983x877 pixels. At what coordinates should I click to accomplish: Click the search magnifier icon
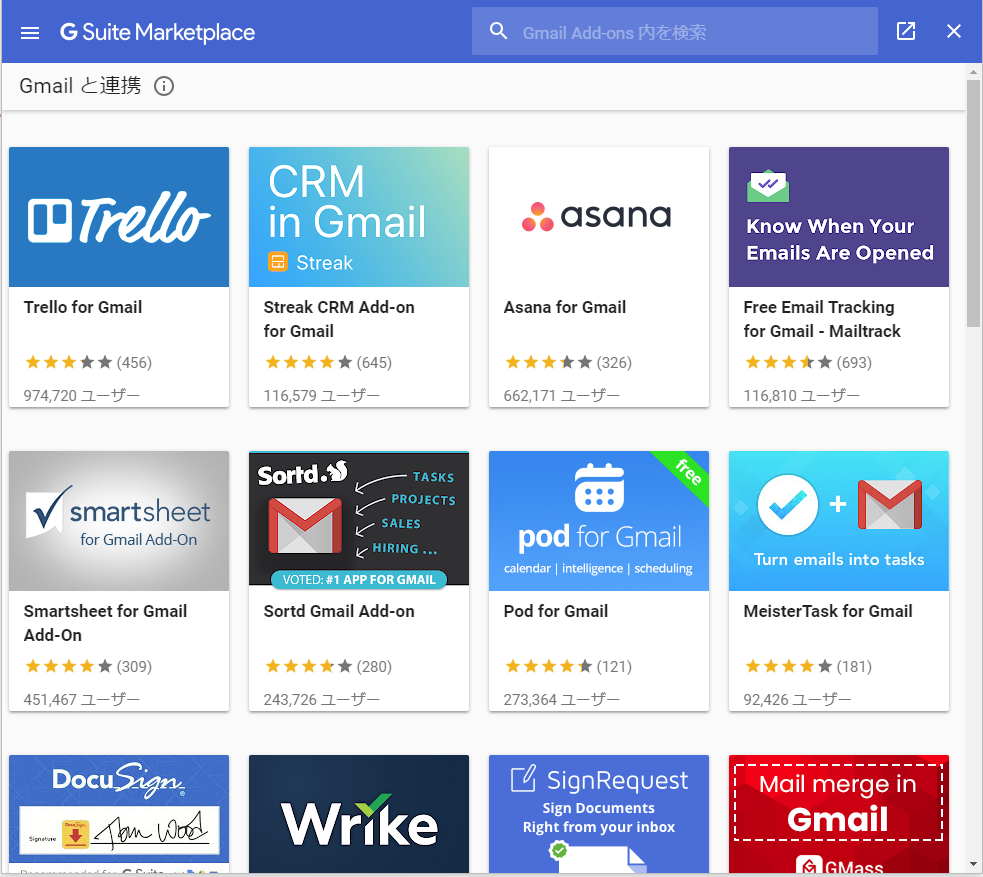pos(498,31)
